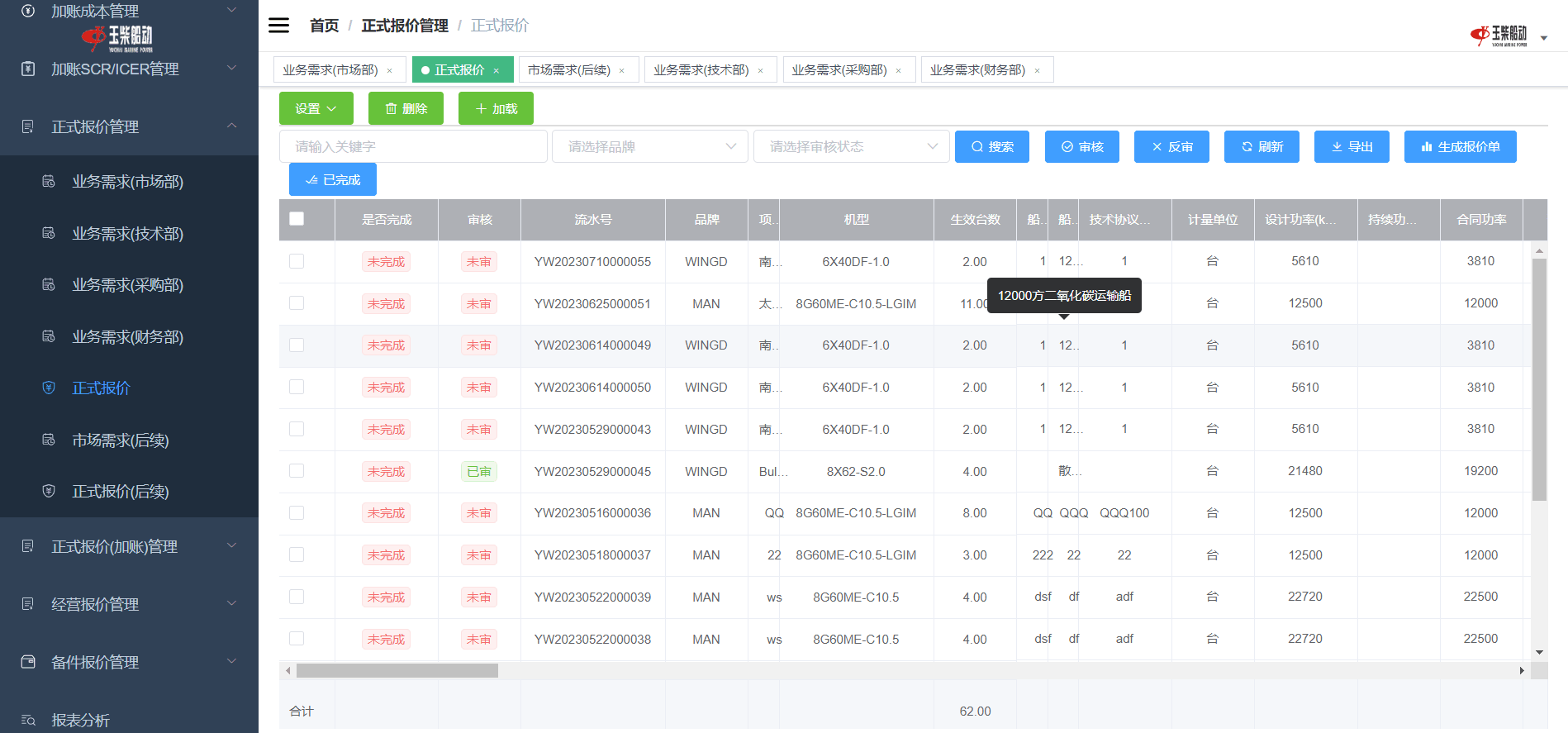This screenshot has height=733, width=1568.
Task: Click the hamburger menu collapse icon
Action: click(279, 26)
